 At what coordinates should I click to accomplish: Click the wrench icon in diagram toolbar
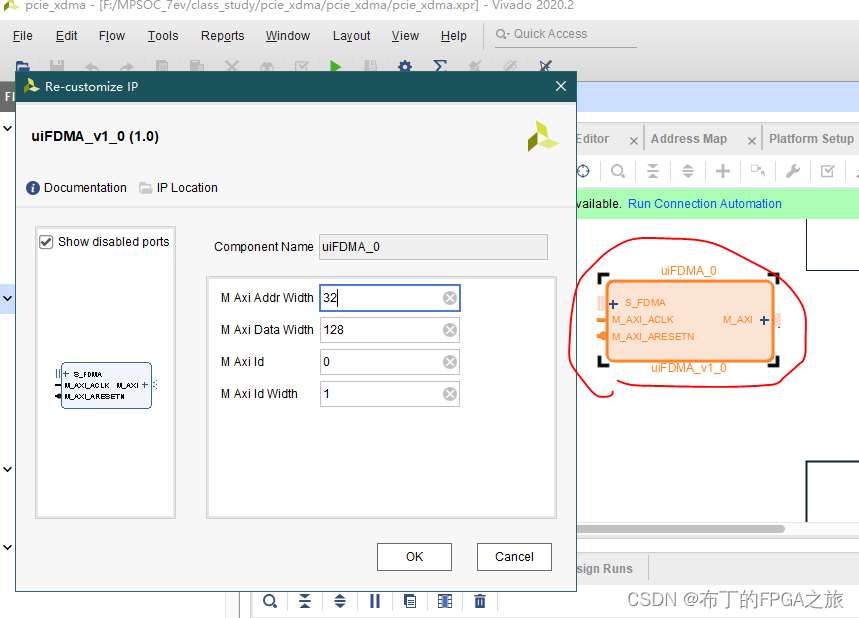(x=793, y=171)
